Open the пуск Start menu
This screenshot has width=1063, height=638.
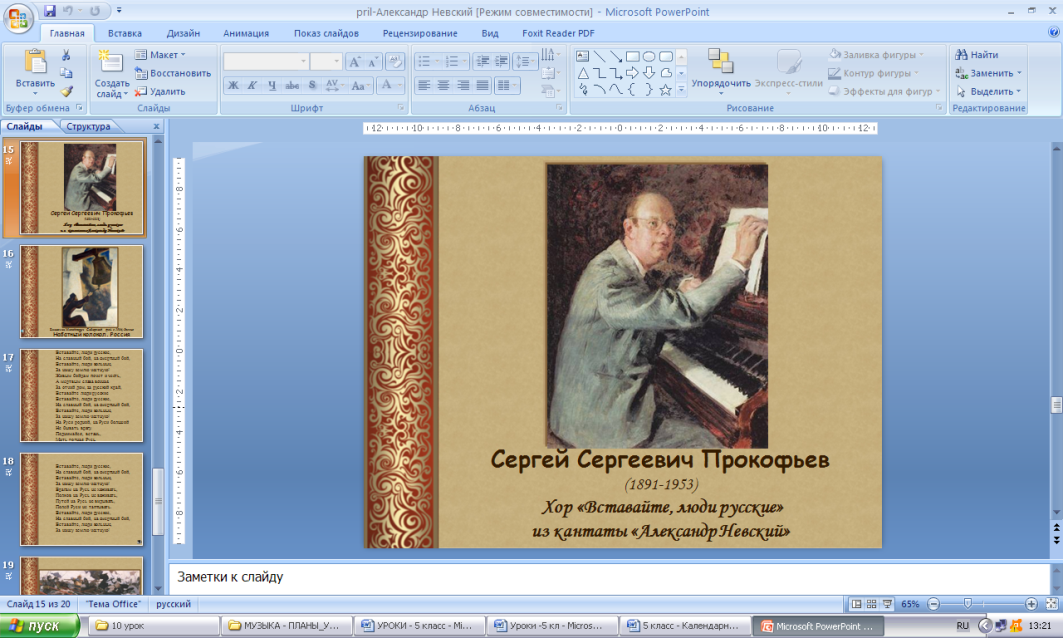(39, 625)
